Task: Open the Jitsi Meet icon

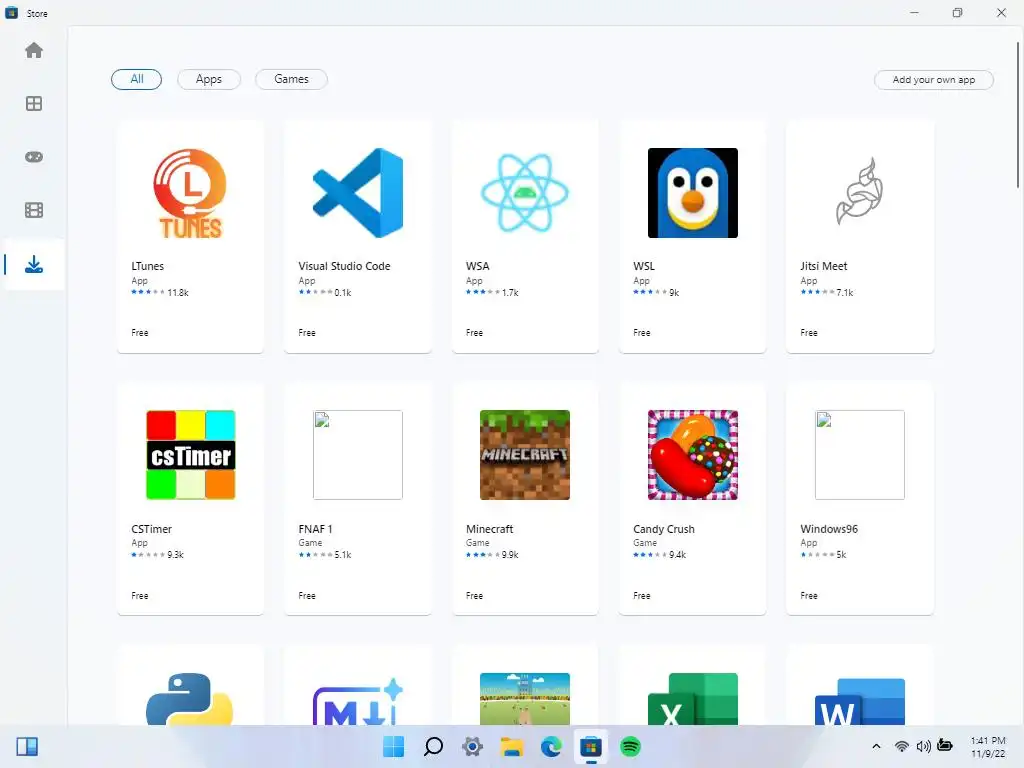Action: tap(859, 191)
